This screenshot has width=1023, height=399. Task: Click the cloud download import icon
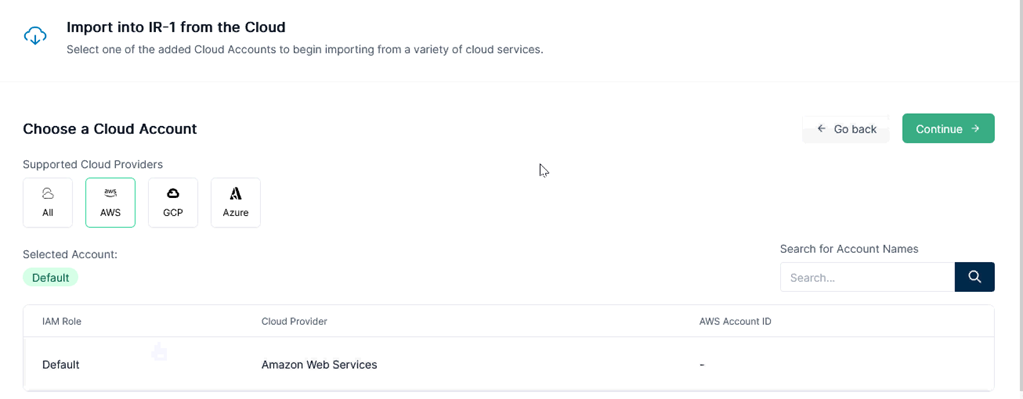35,36
